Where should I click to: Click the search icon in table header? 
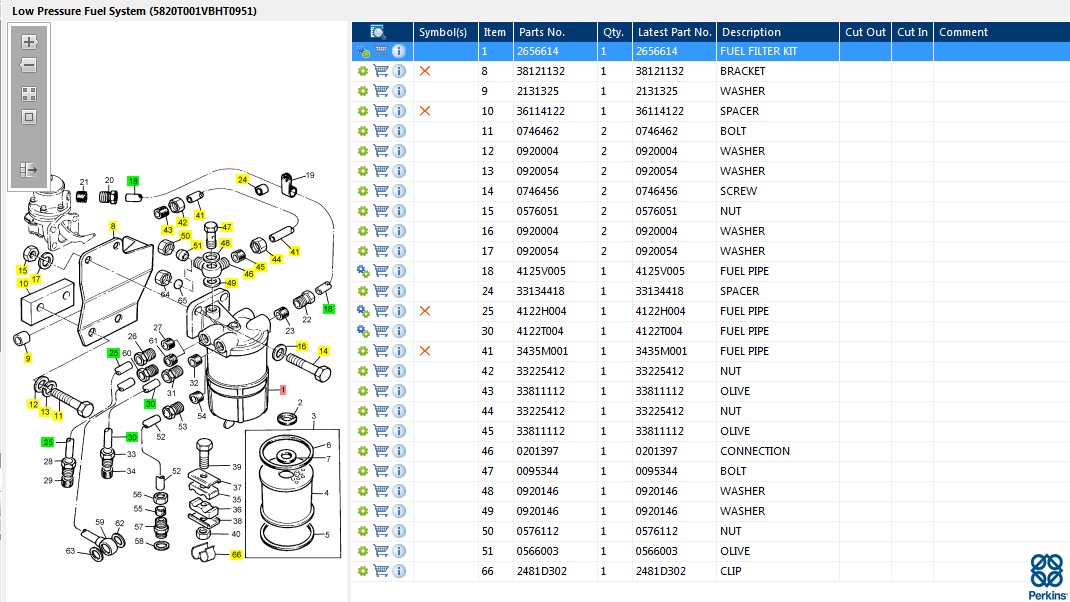click(x=378, y=32)
